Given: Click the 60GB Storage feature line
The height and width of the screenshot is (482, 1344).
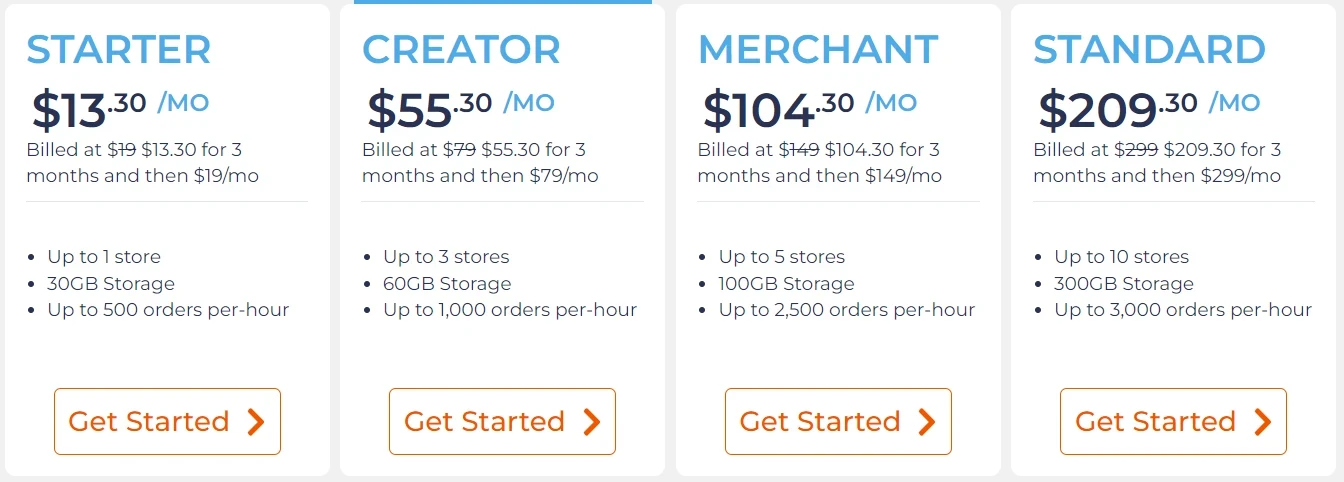Looking at the screenshot, I should [x=447, y=284].
